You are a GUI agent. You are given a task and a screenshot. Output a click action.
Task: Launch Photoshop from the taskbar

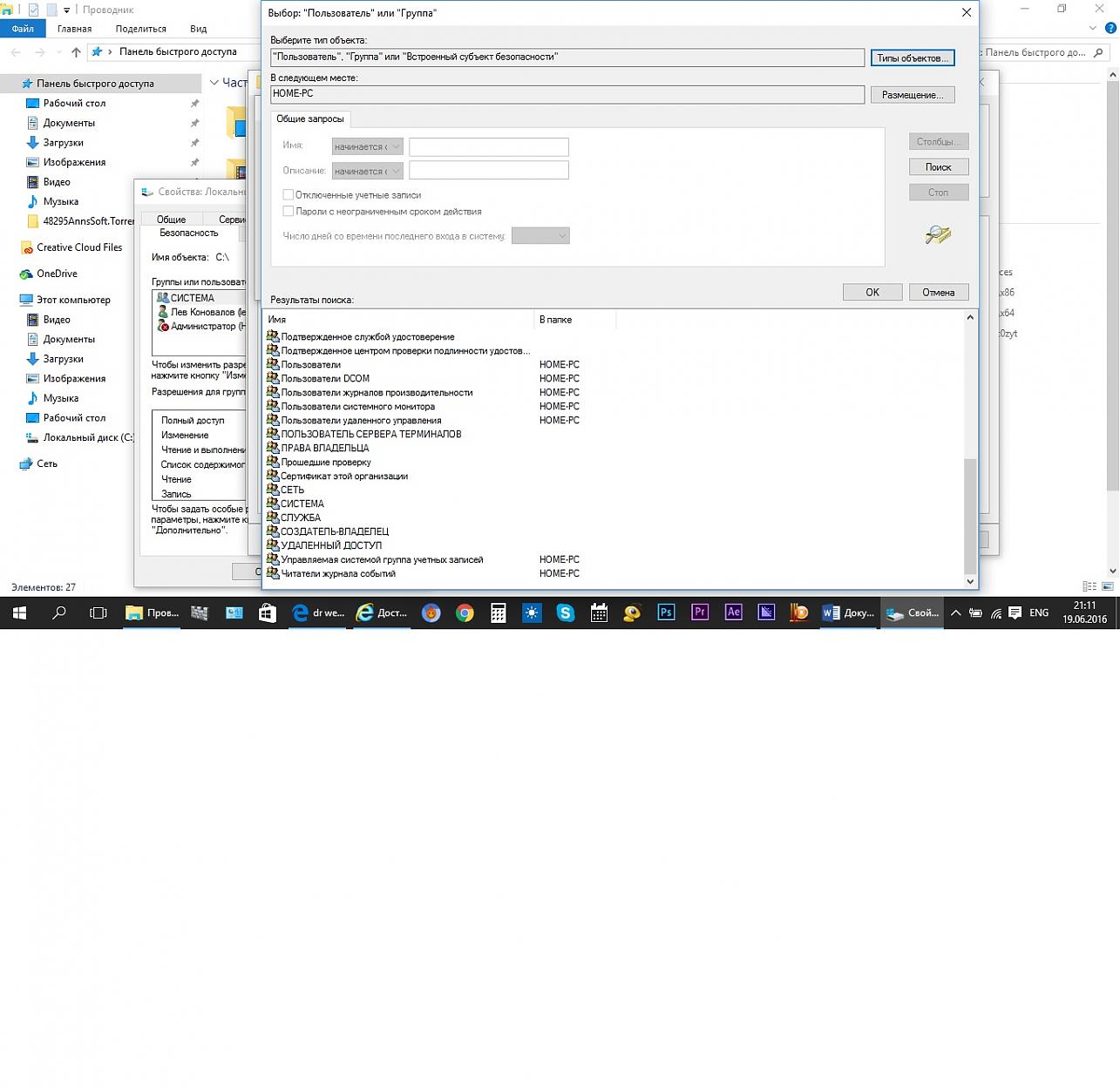pyautogui.click(x=666, y=612)
